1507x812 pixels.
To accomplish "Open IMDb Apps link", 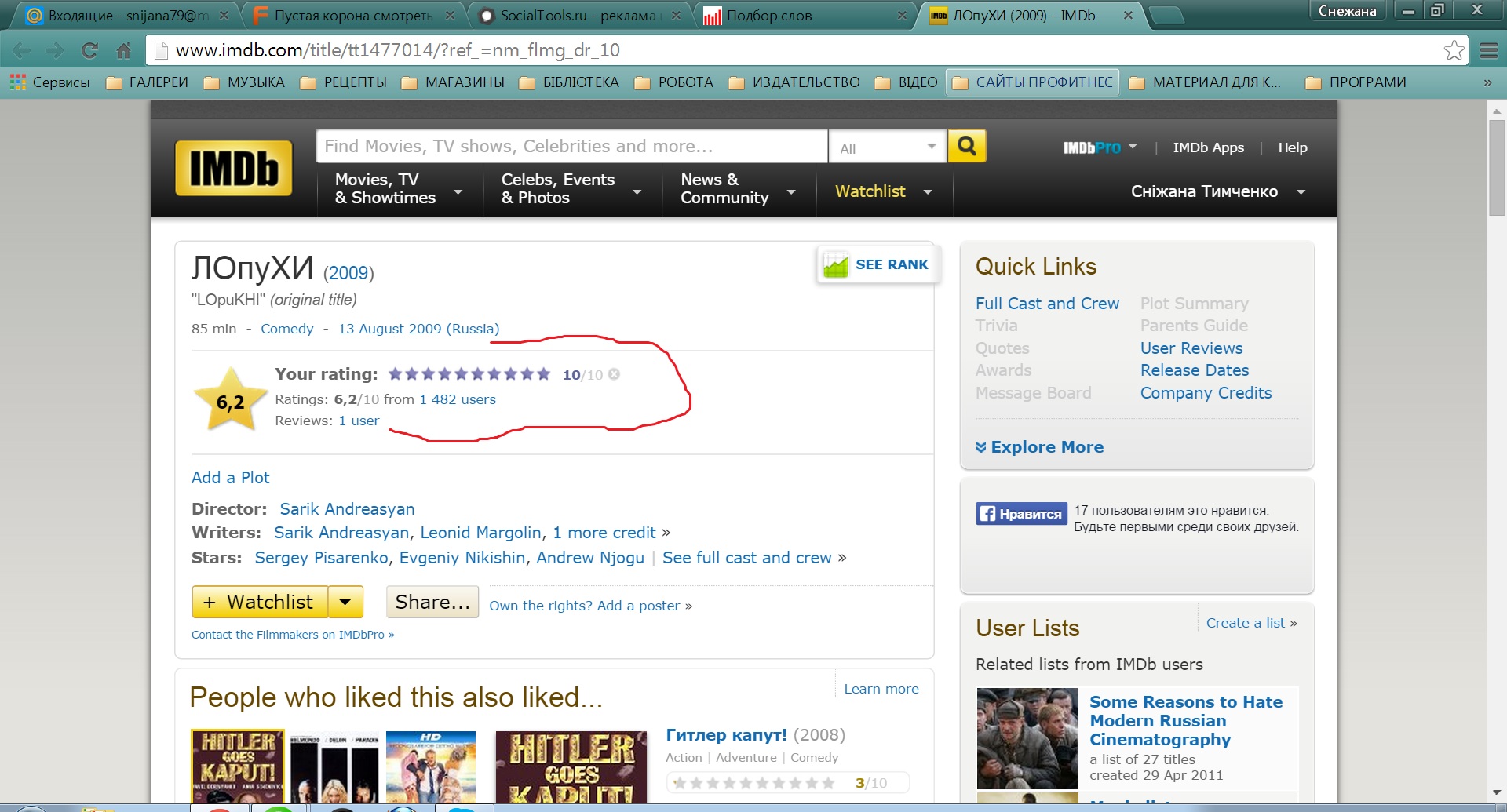I will [1208, 147].
